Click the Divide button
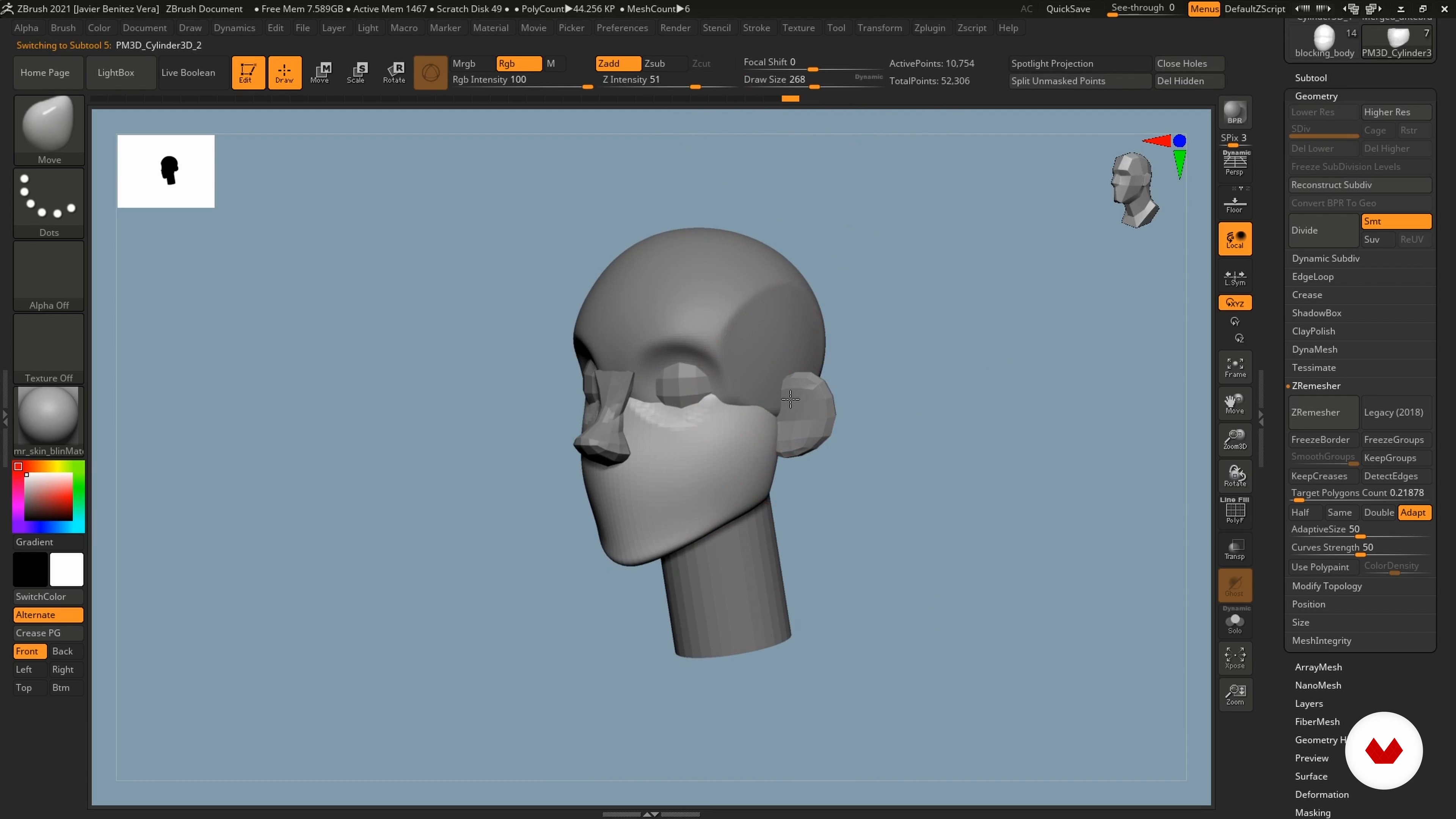This screenshot has height=819, width=1456. pyautogui.click(x=1323, y=231)
